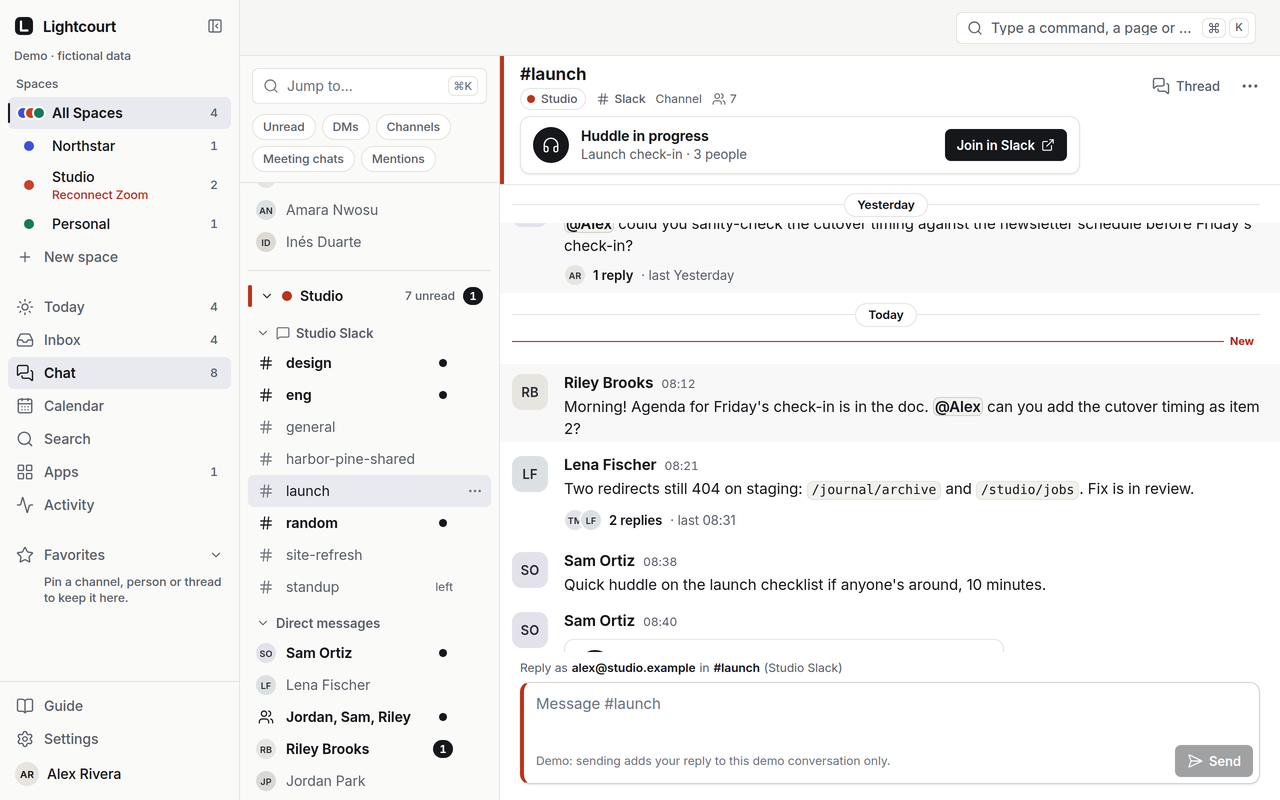Click the huddle headphones icon
This screenshot has height=800, width=1280.
click(551, 145)
